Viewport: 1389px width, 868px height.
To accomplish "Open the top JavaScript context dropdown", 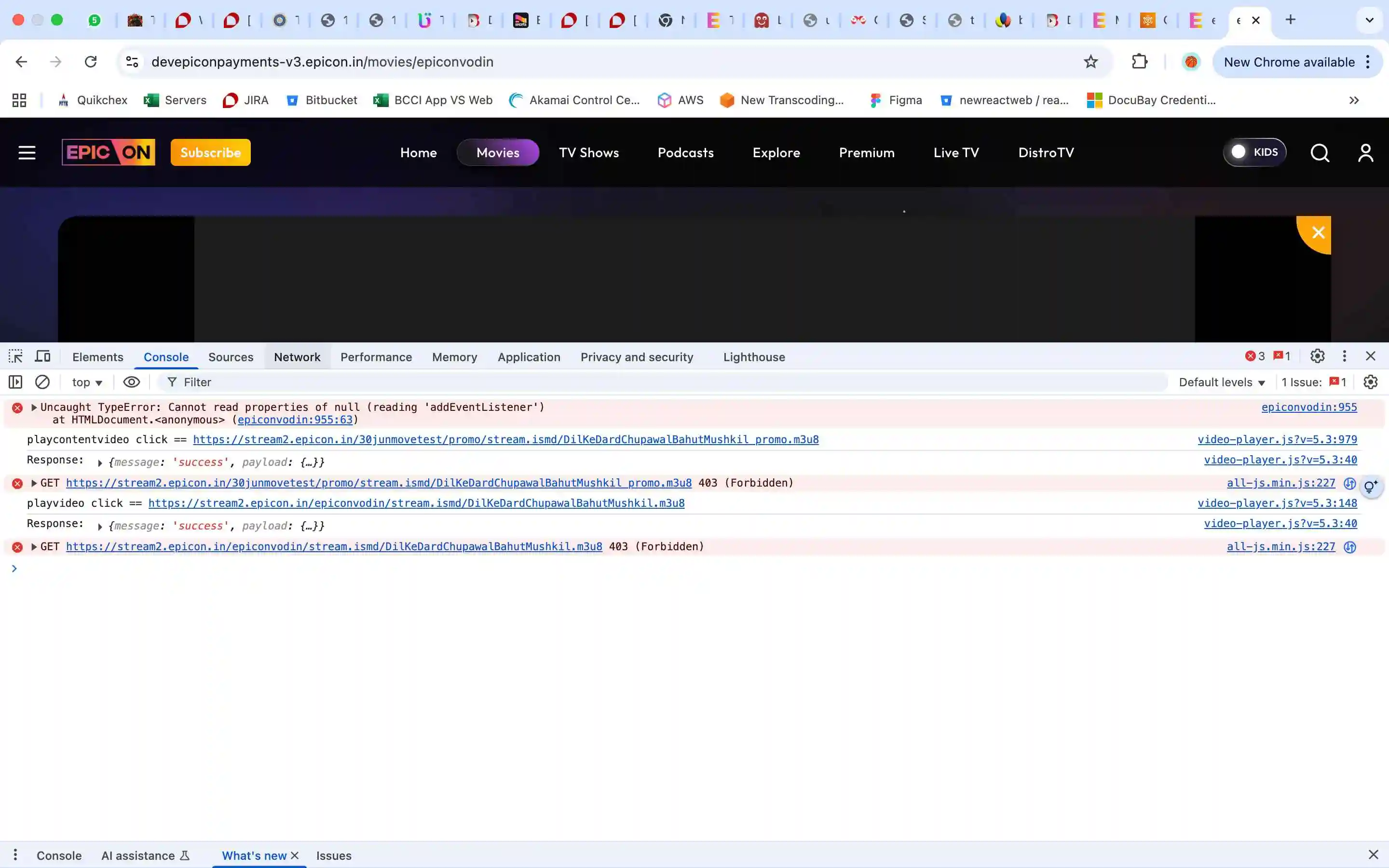I will click(x=87, y=382).
